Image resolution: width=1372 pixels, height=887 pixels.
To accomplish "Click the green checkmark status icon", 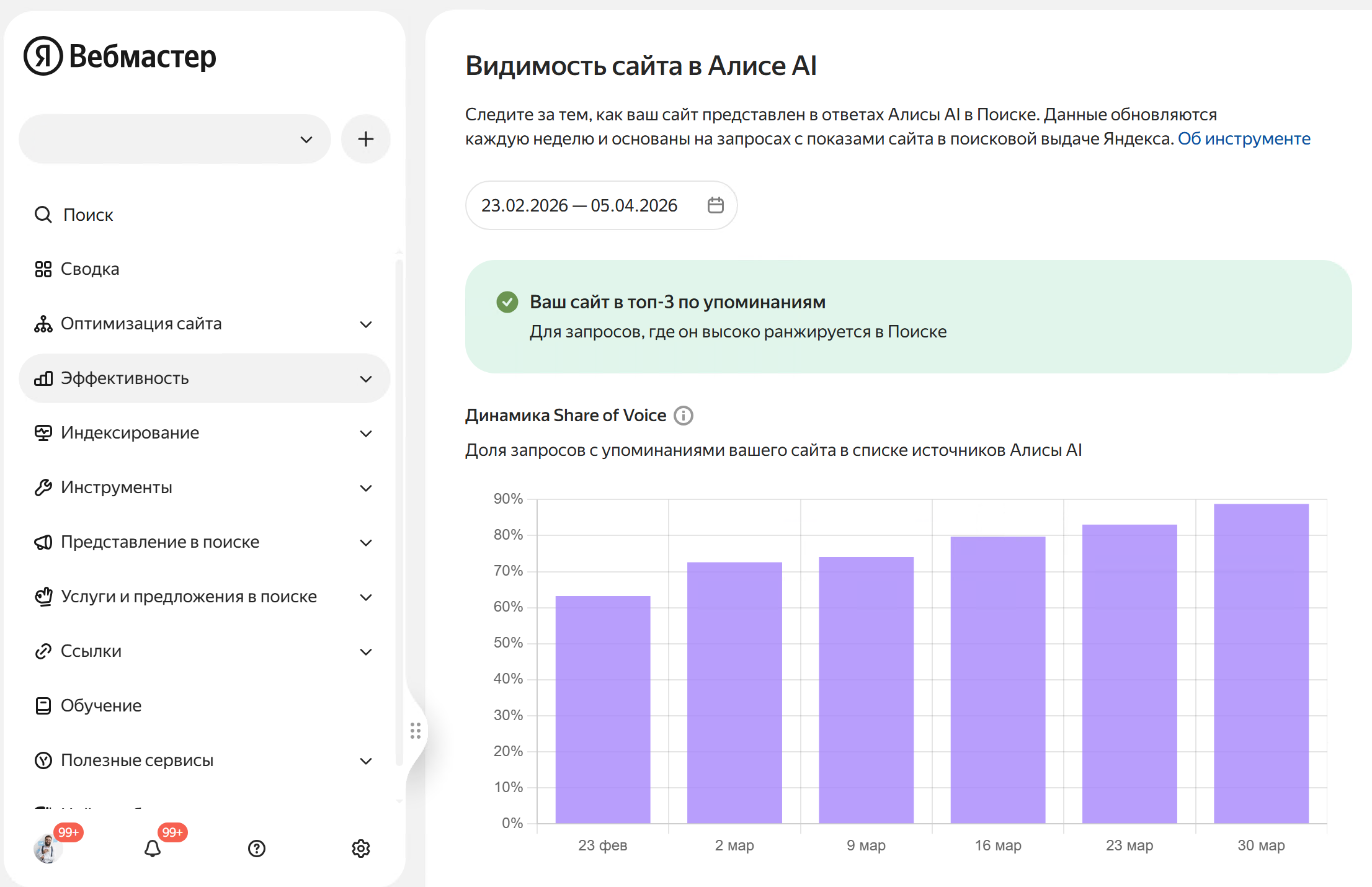I will click(x=507, y=302).
